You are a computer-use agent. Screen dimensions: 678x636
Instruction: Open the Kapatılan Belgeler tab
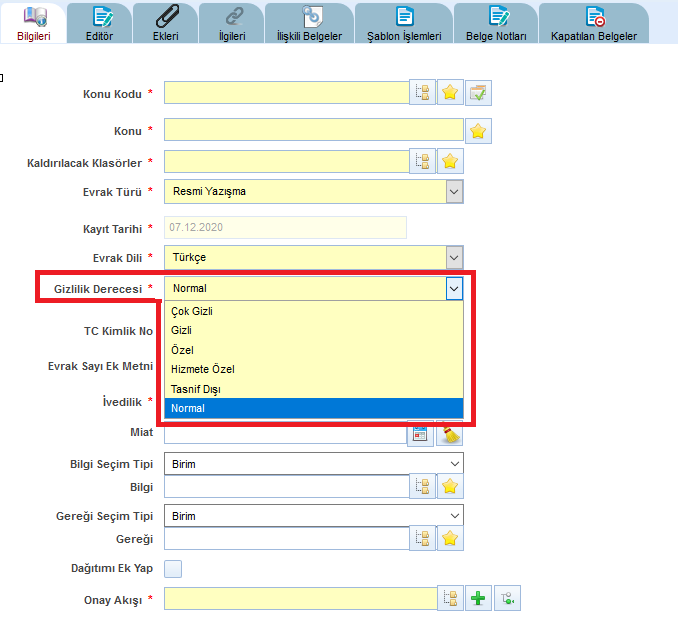(x=594, y=23)
